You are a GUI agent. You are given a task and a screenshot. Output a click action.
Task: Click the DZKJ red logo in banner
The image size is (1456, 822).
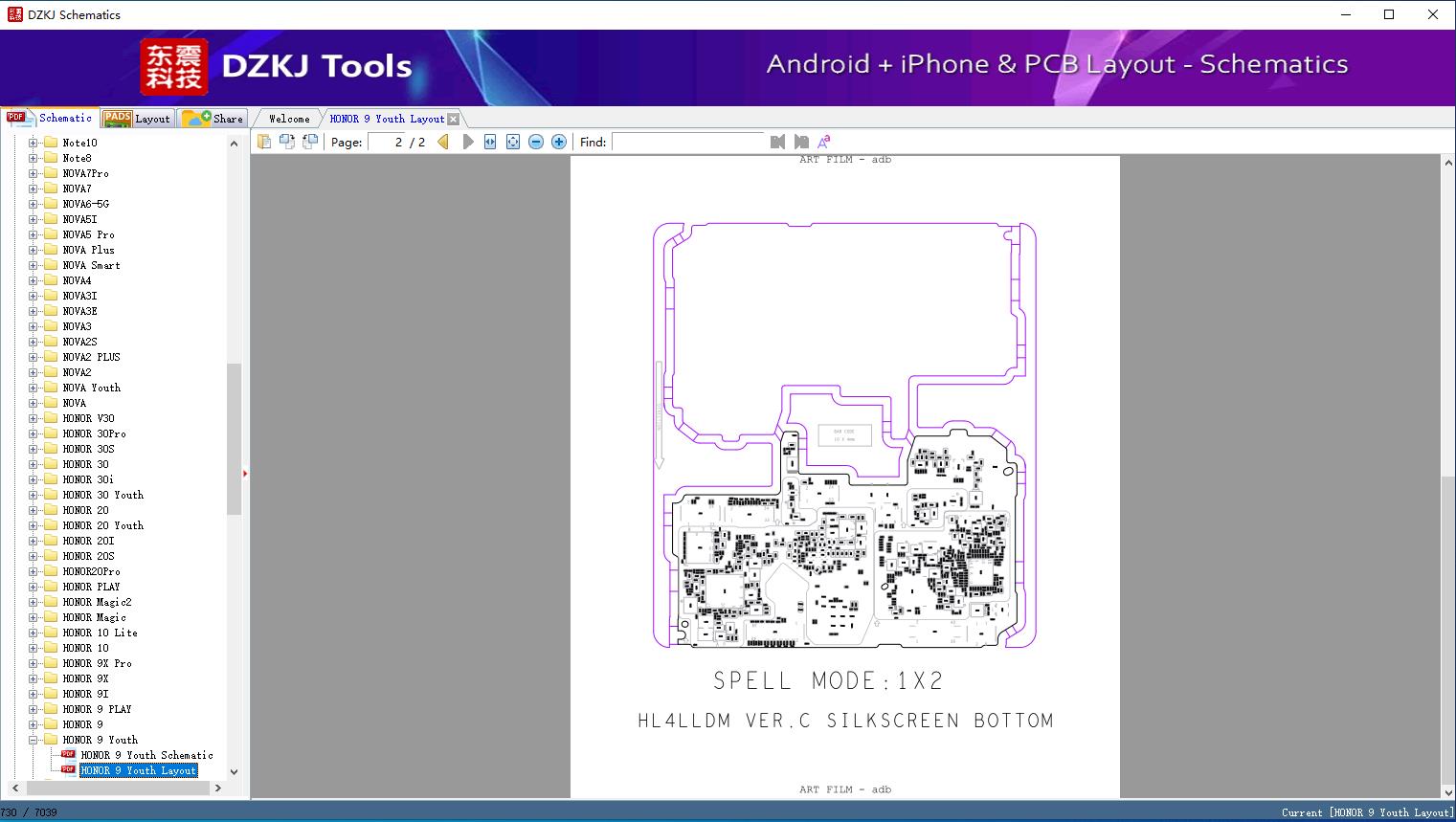(173, 66)
